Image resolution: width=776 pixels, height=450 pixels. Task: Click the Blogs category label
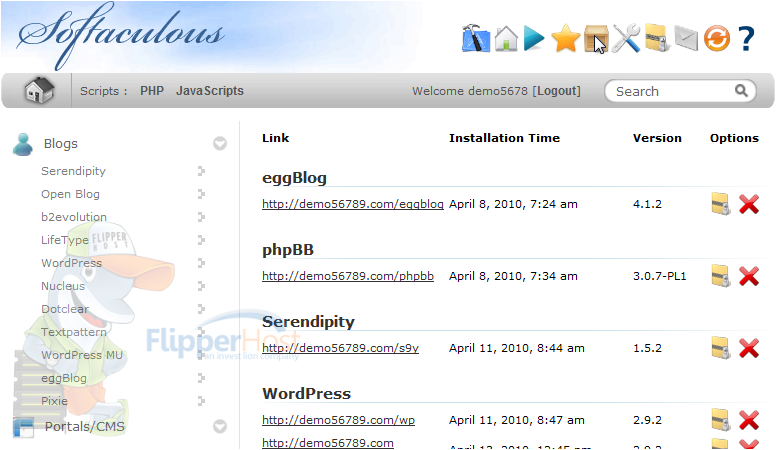[60, 144]
